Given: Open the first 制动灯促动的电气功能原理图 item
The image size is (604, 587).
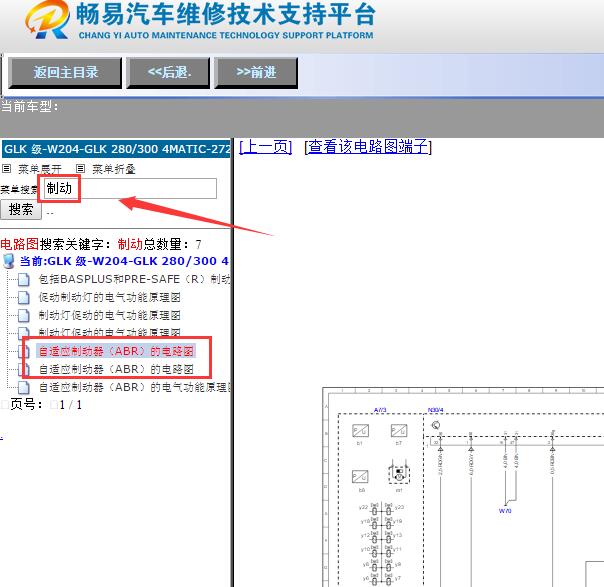Looking at the screenshot, I should tap(109, 315).
